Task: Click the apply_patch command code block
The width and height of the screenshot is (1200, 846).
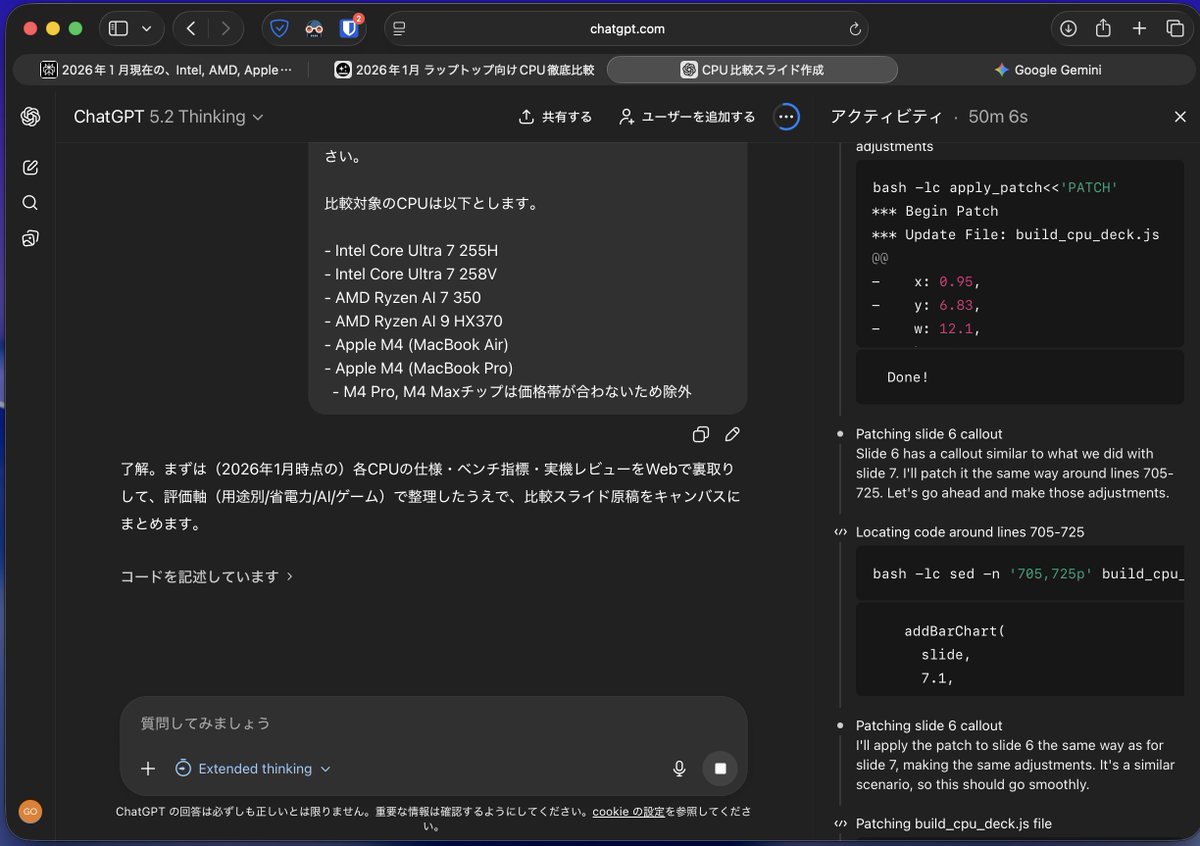Action: click(x=1020, y=254)
